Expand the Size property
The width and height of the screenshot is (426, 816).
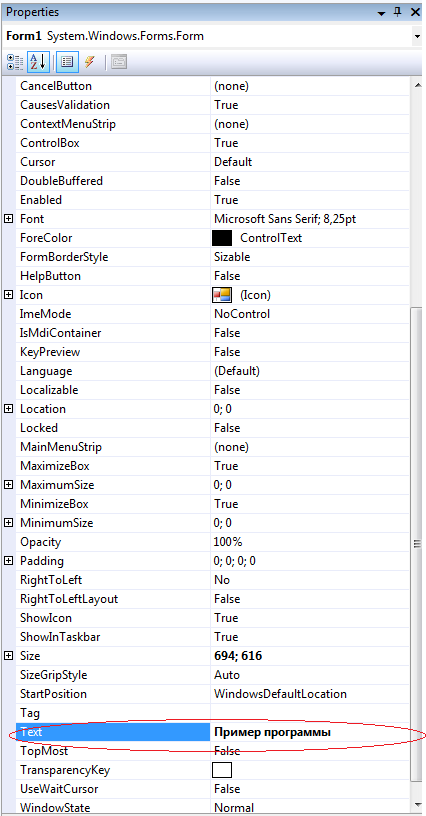8,656
